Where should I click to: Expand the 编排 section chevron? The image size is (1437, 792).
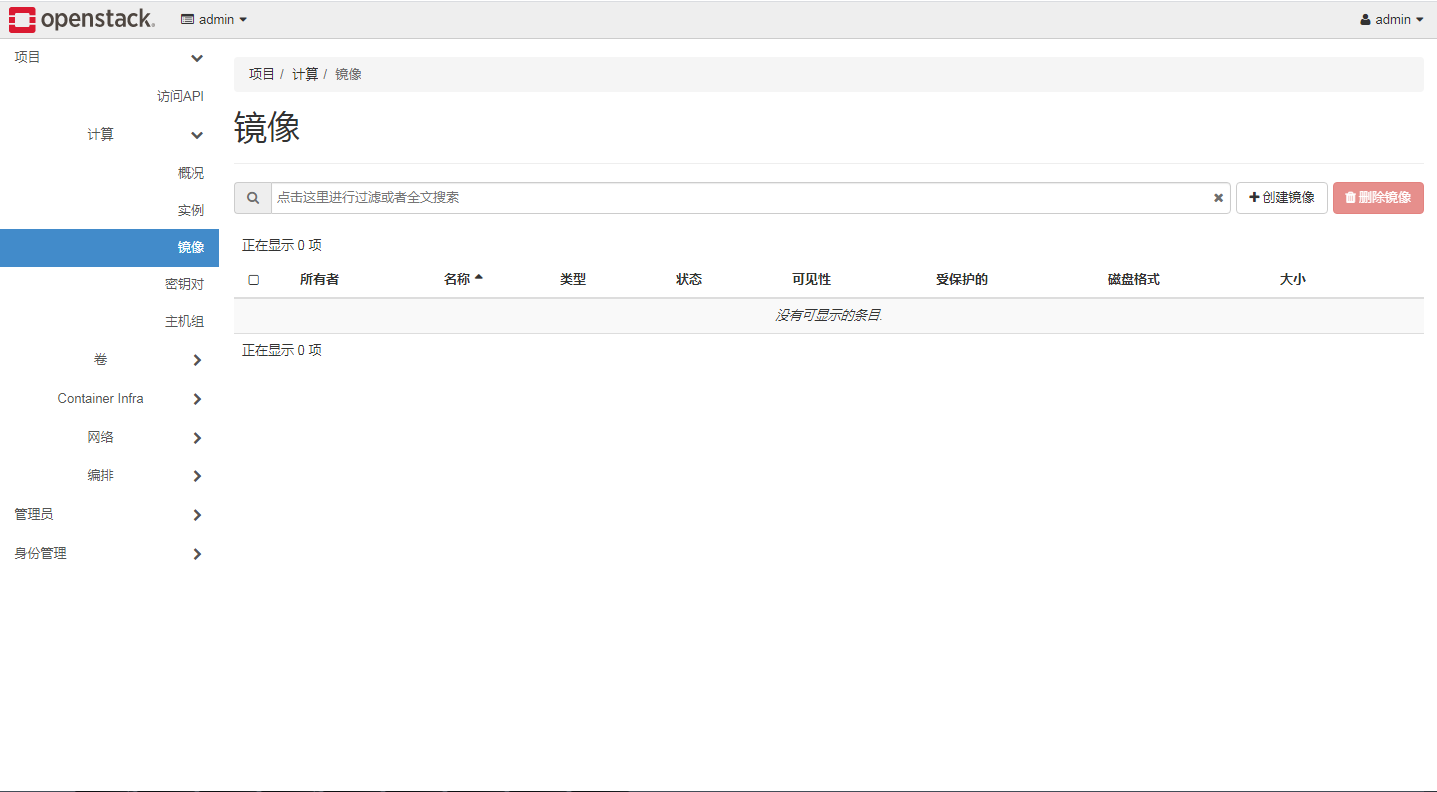click(x=197, y=476)
